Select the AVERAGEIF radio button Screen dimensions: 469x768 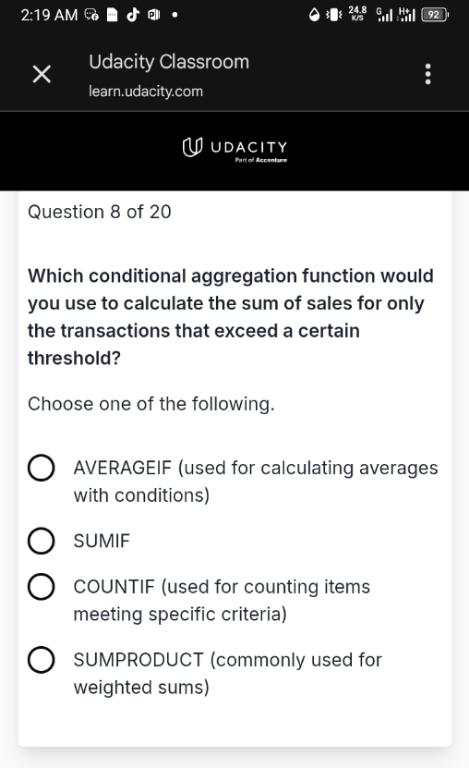(x=41, y=468)
